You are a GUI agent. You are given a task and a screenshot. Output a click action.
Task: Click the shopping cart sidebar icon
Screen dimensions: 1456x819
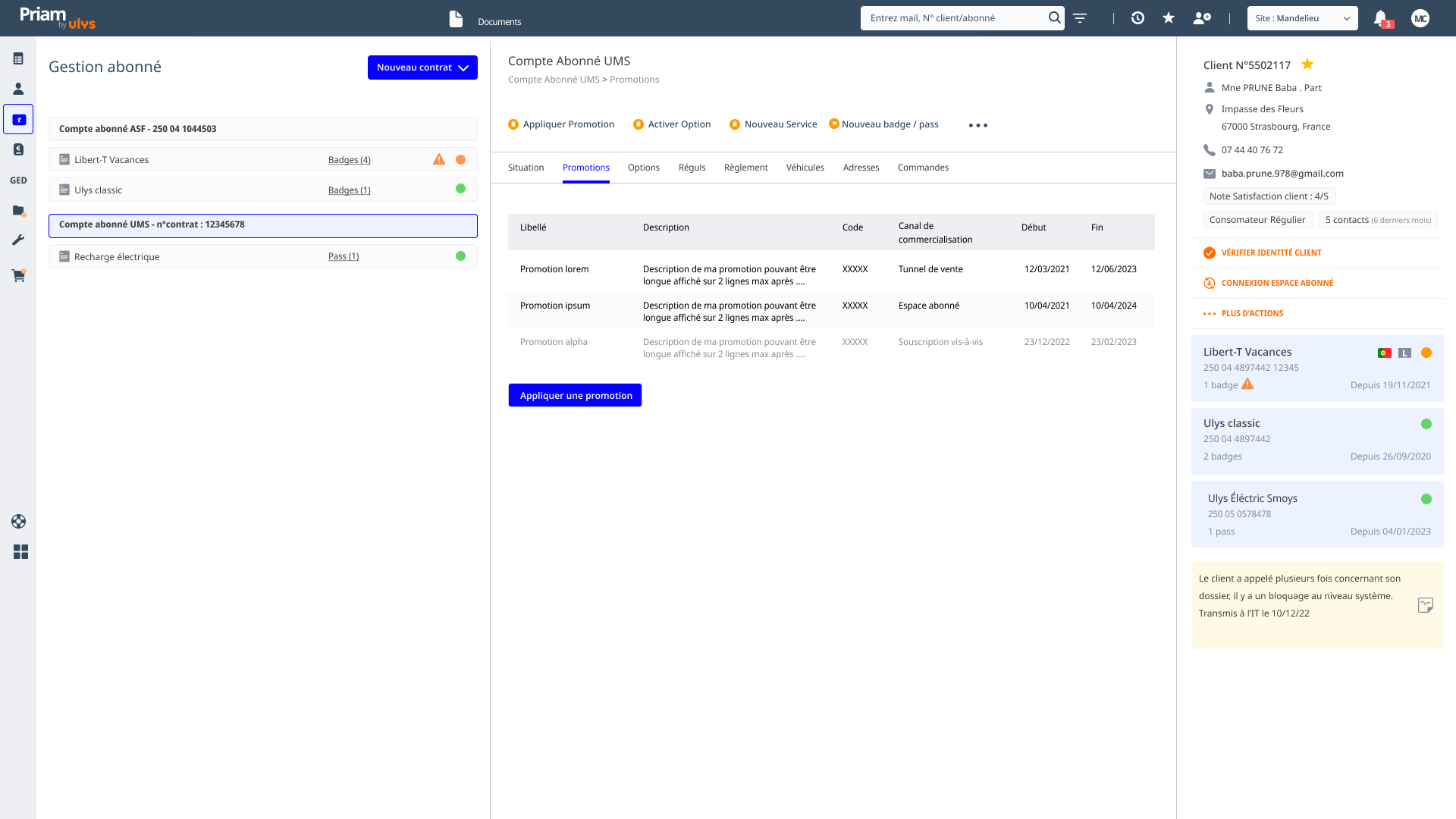pyautogui.click(x=18, y=275)
